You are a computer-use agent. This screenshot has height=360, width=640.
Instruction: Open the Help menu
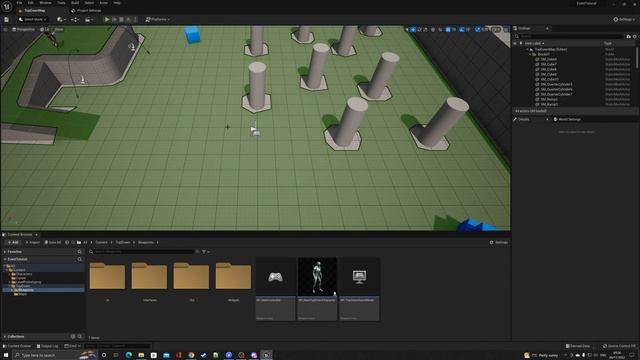117,3
